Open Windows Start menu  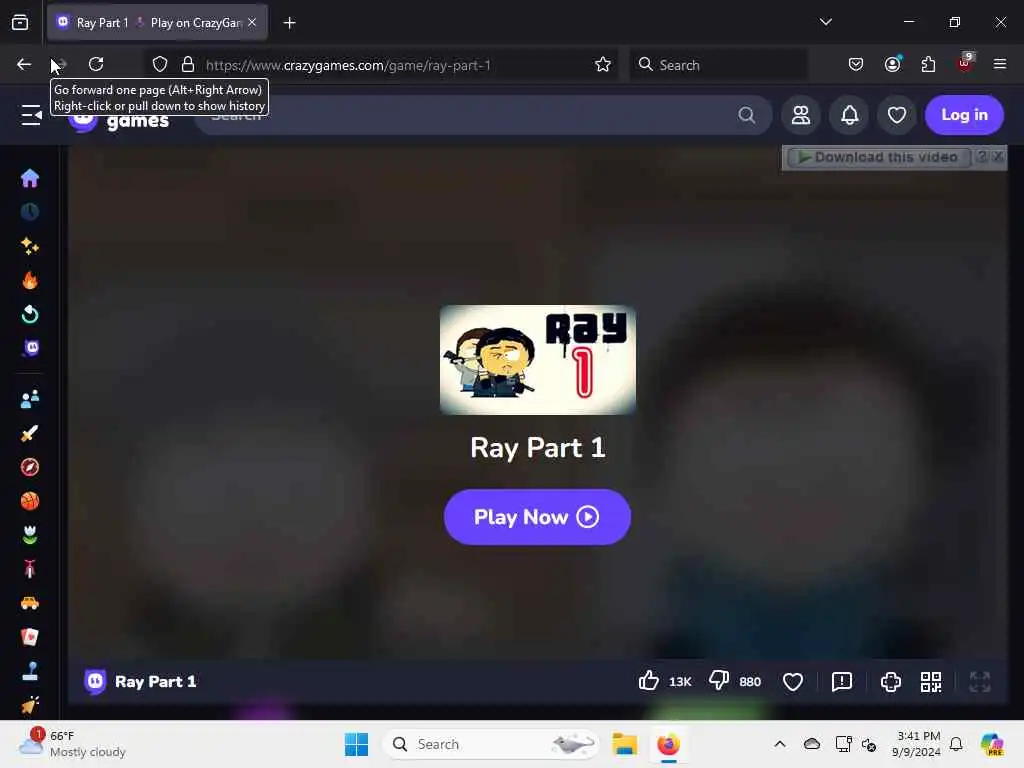tap(356, 744)
